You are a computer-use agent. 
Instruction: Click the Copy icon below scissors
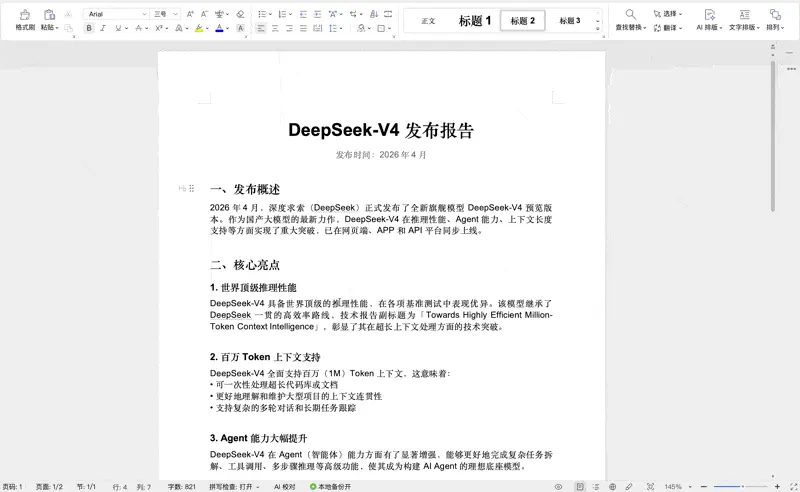tap(68, 28)
